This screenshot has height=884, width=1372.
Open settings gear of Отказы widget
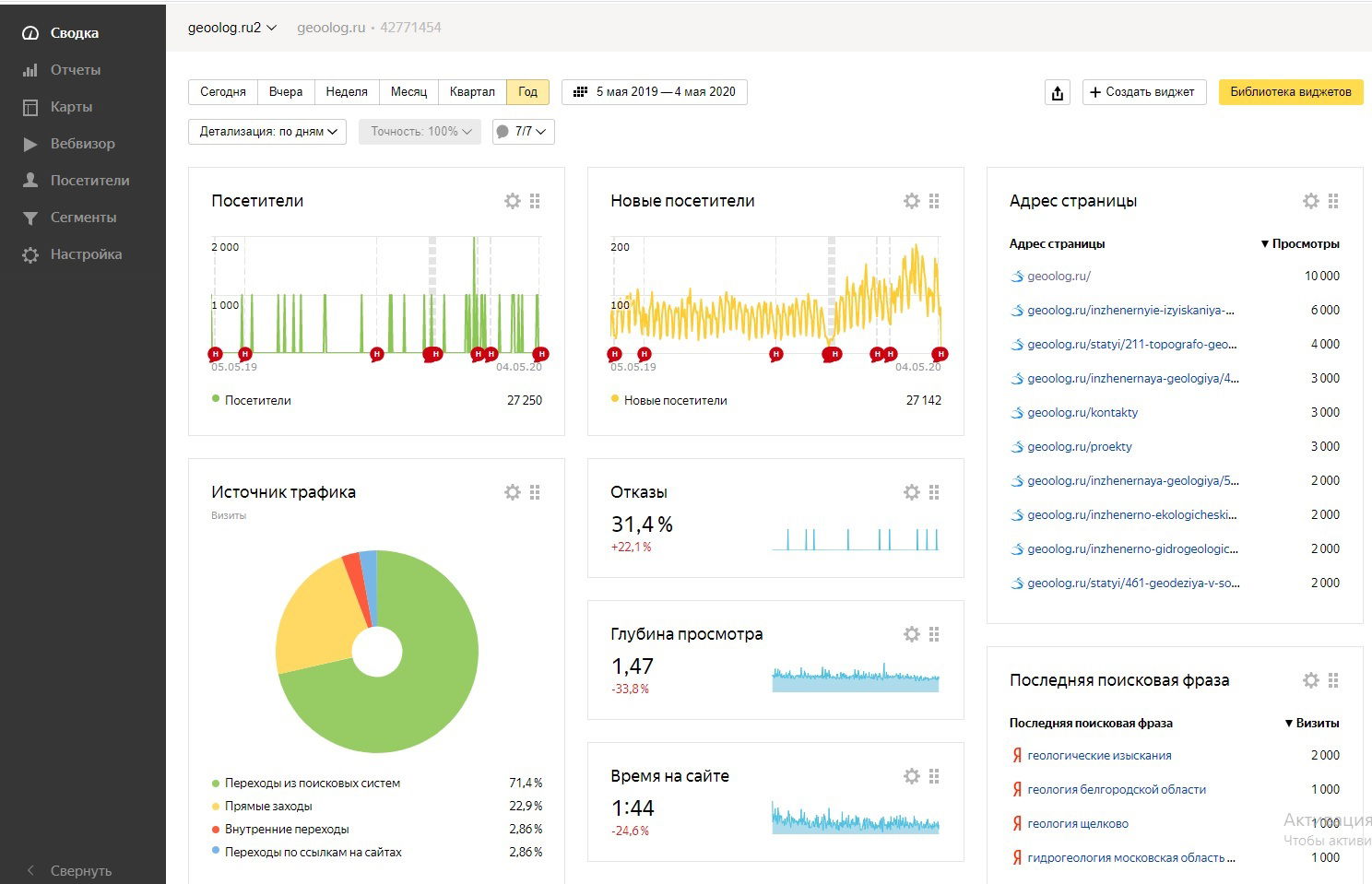[912, 492]
